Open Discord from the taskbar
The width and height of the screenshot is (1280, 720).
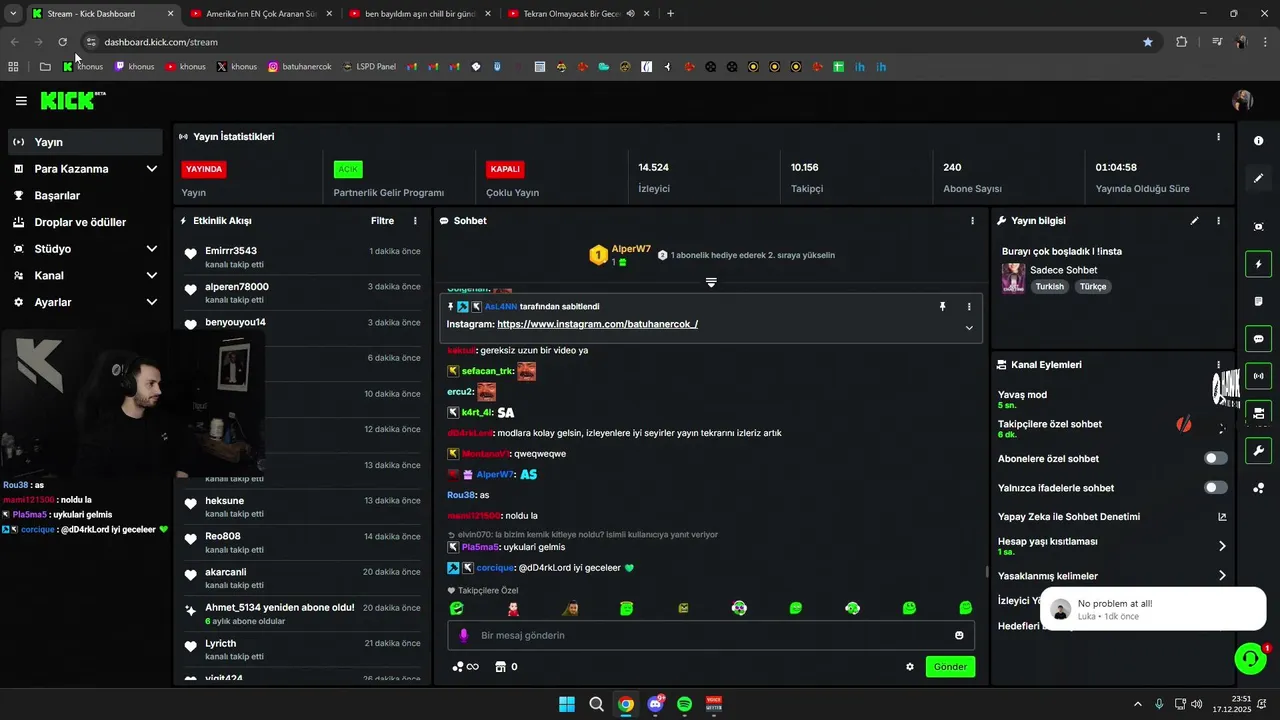[x=655, y=704]
